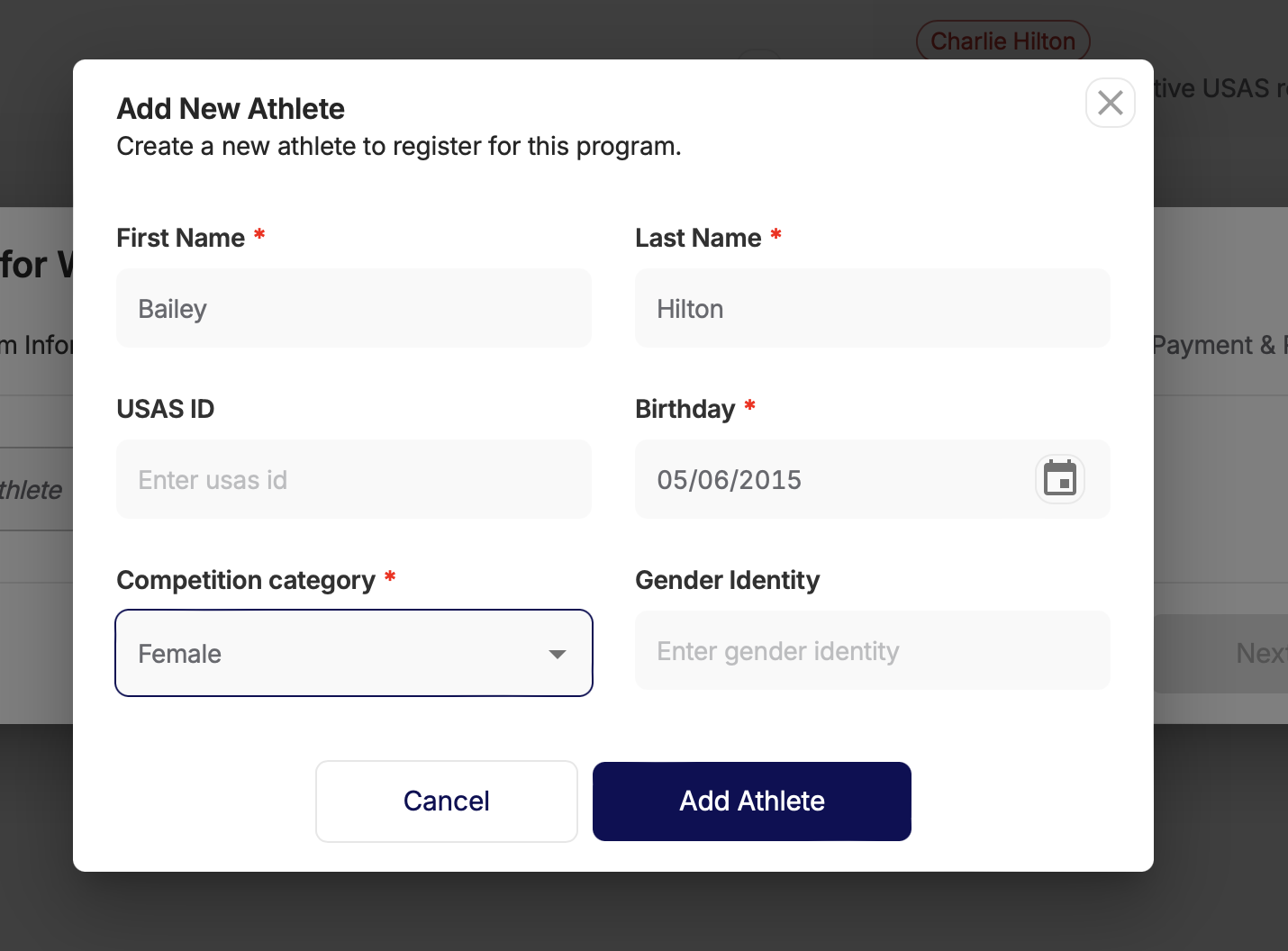This screenshot has height=951, width=1288.
Task: Close the Add New Athlete dialog
Action: click(x=1110, y=103)
